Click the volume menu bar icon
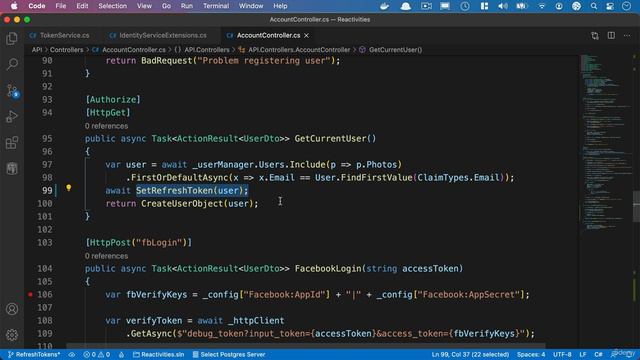640x360 pixels. coord(503,6)
